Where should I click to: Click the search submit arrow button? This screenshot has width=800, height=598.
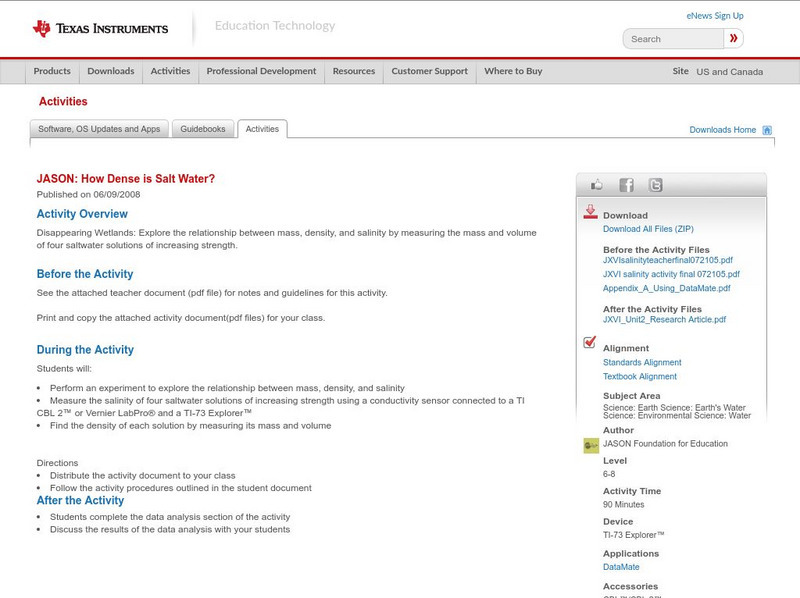[x=733, y=39]
